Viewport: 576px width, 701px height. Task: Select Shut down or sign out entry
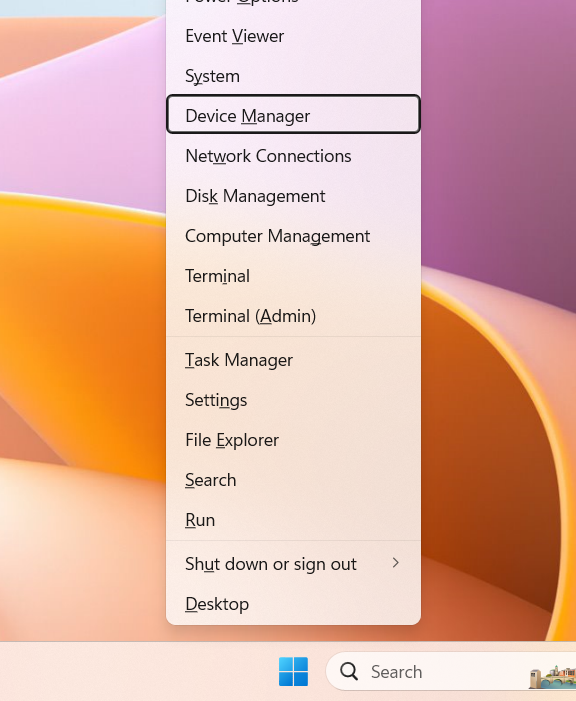tap(293, 564)
